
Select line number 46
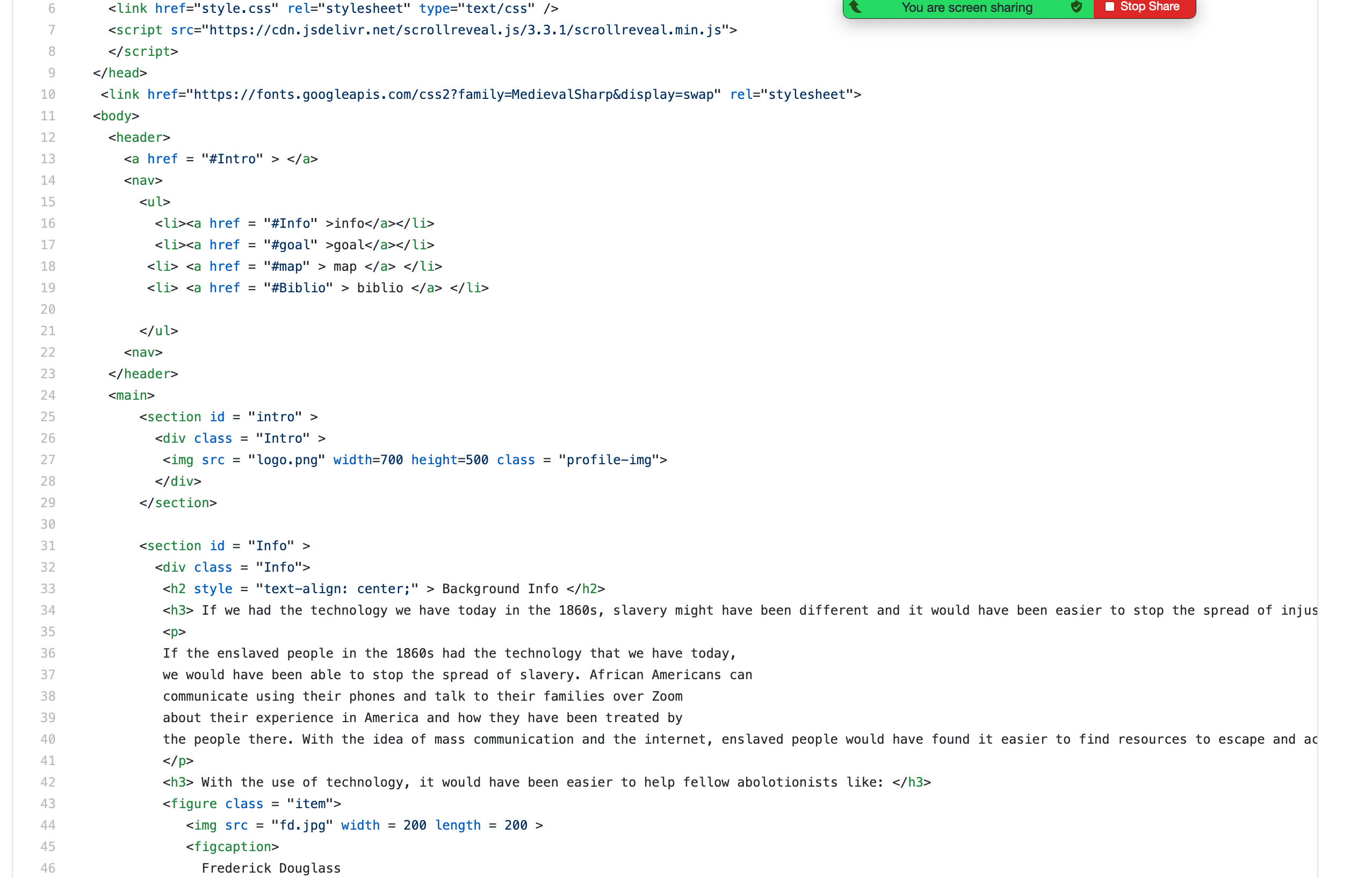(48, 868)
